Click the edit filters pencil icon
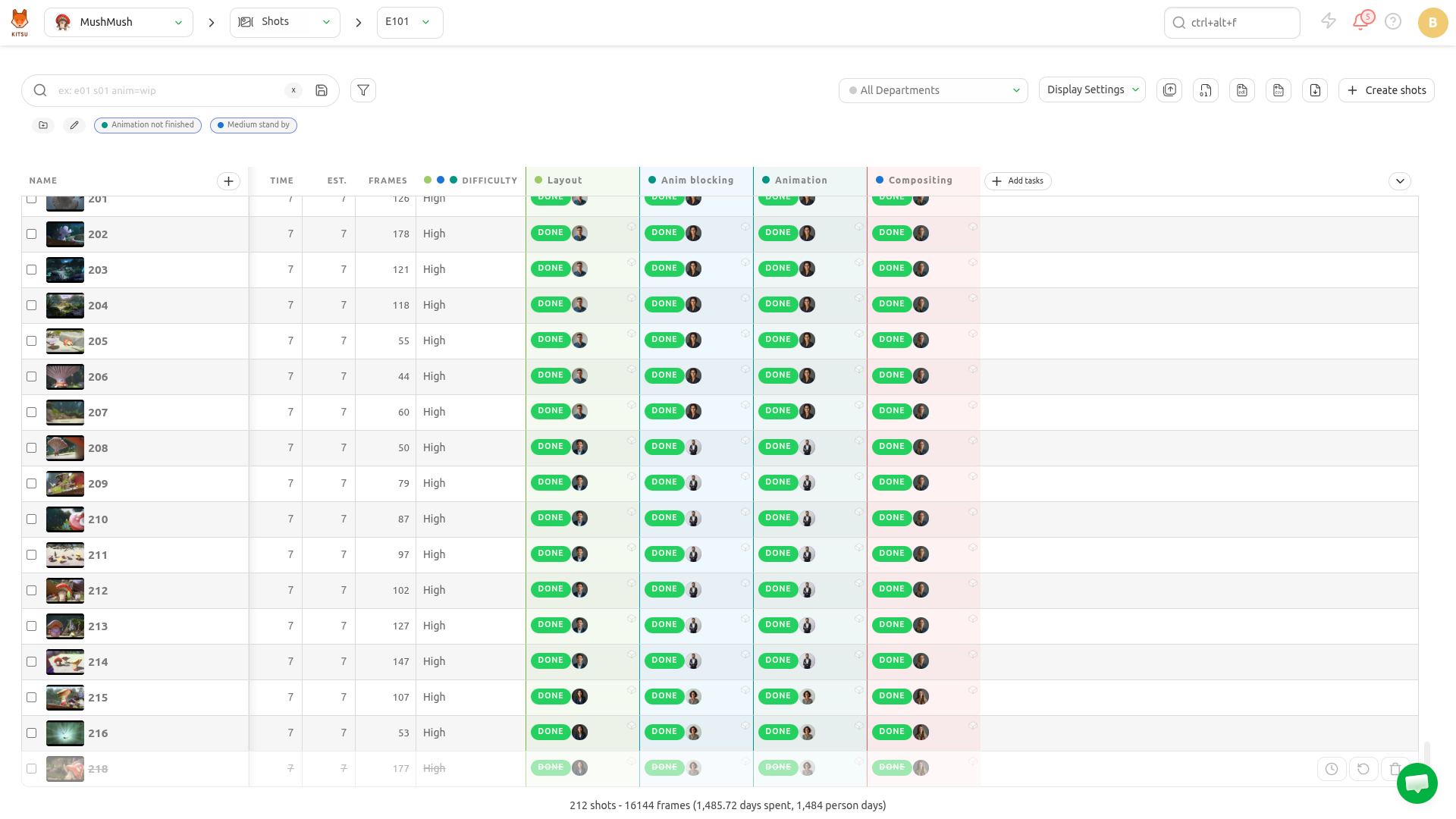1456x819 pixels. point(74,125)
